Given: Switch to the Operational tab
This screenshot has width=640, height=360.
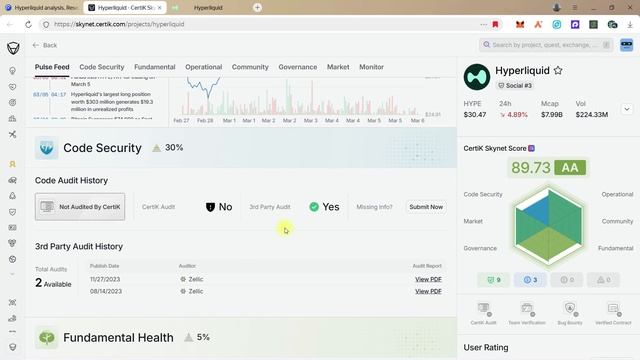Looking at the screenshot, I should (x=204, y=67).
